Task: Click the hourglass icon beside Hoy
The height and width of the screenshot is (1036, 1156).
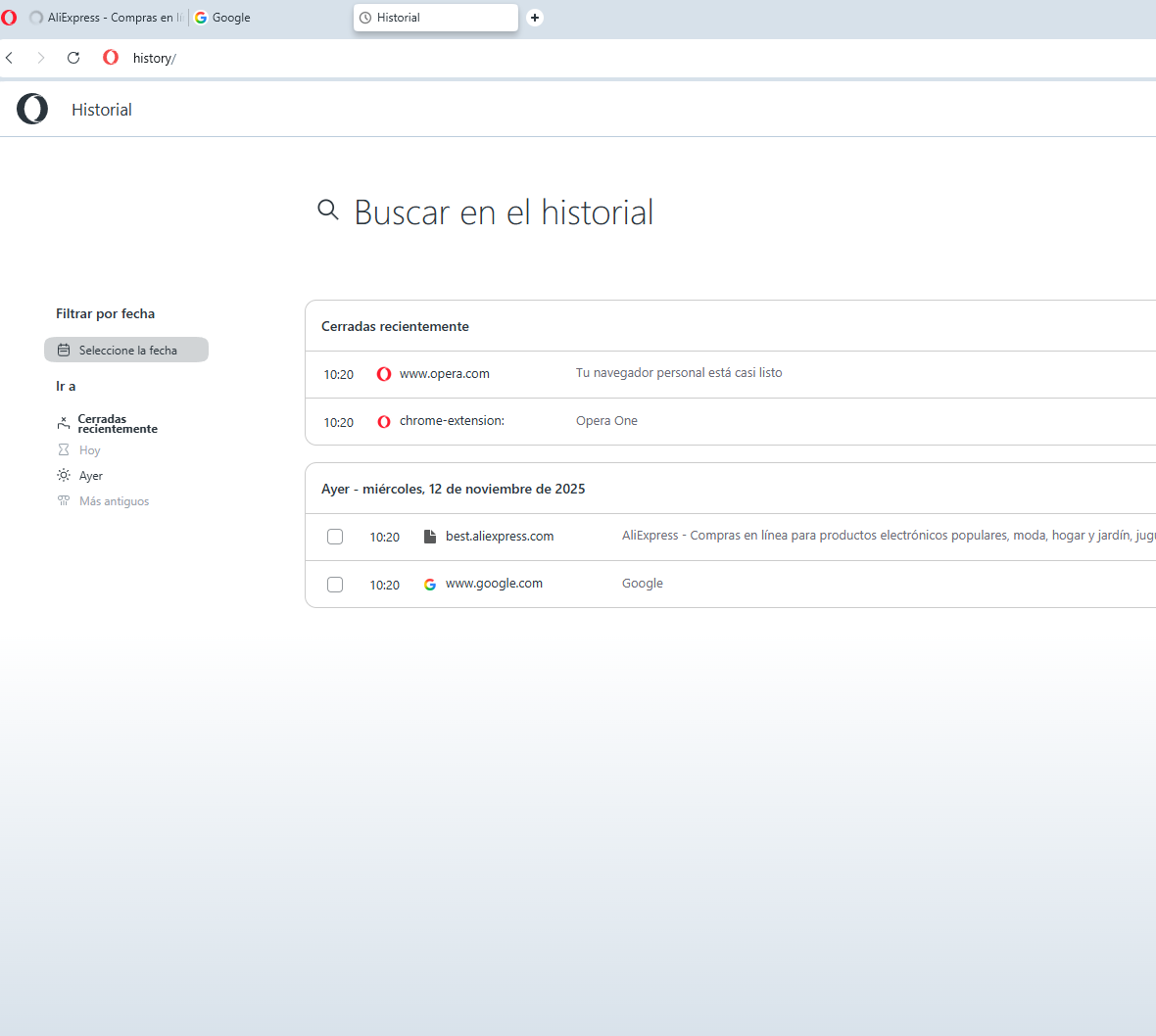Action: point(62,449)
